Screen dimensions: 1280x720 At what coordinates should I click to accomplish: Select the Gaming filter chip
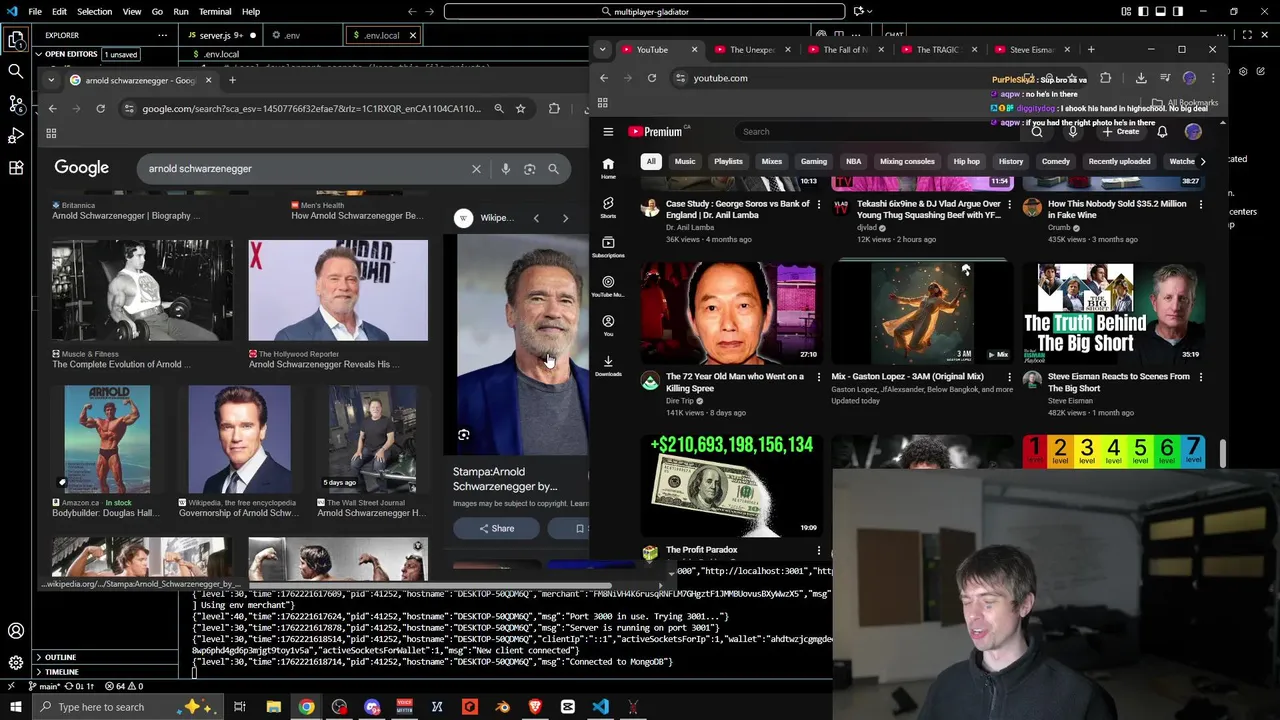(x=814, y=161)
